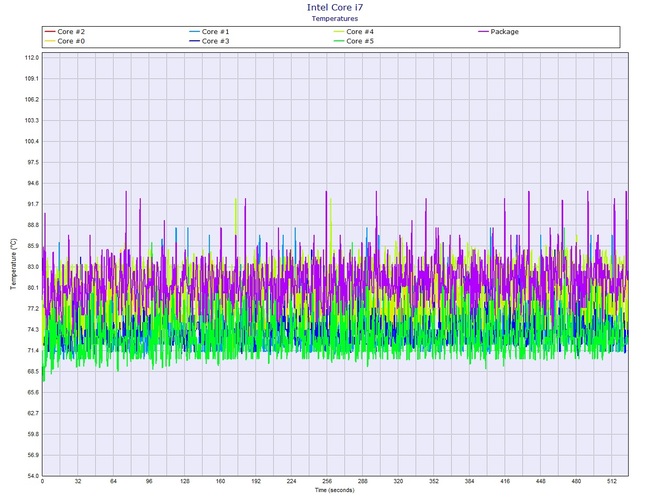Click the Temperatures subtitle

click(x=335, y=18)
